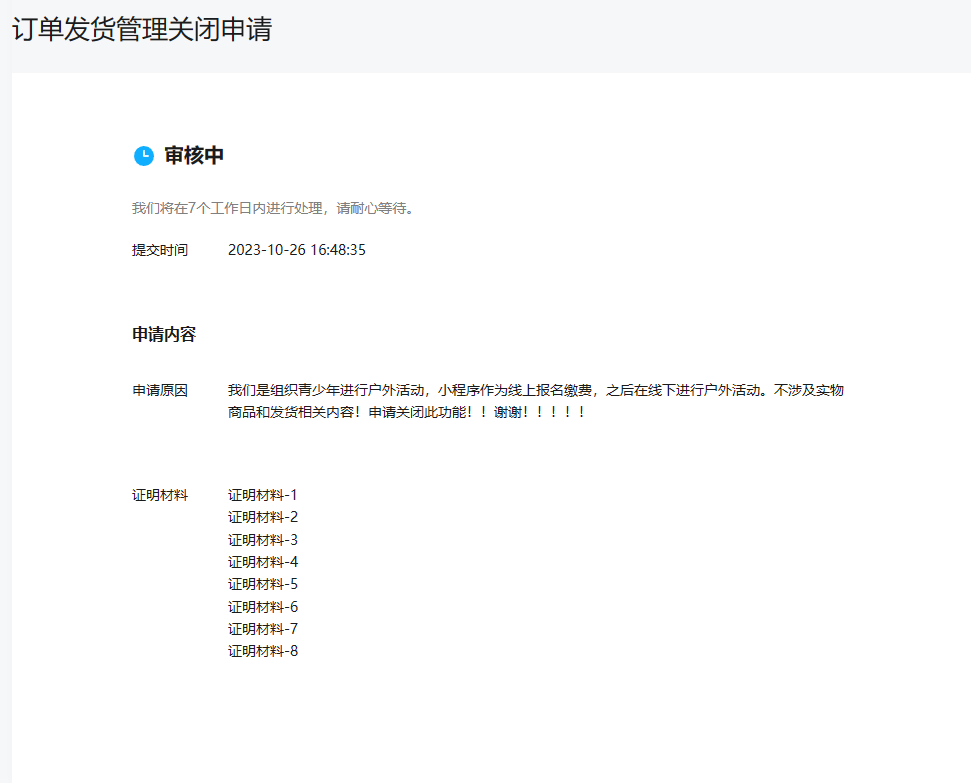Click the 订单发货管理关闭申请 page title
The width and height of the screenshot is (971, 783).
tap(142, 29)
